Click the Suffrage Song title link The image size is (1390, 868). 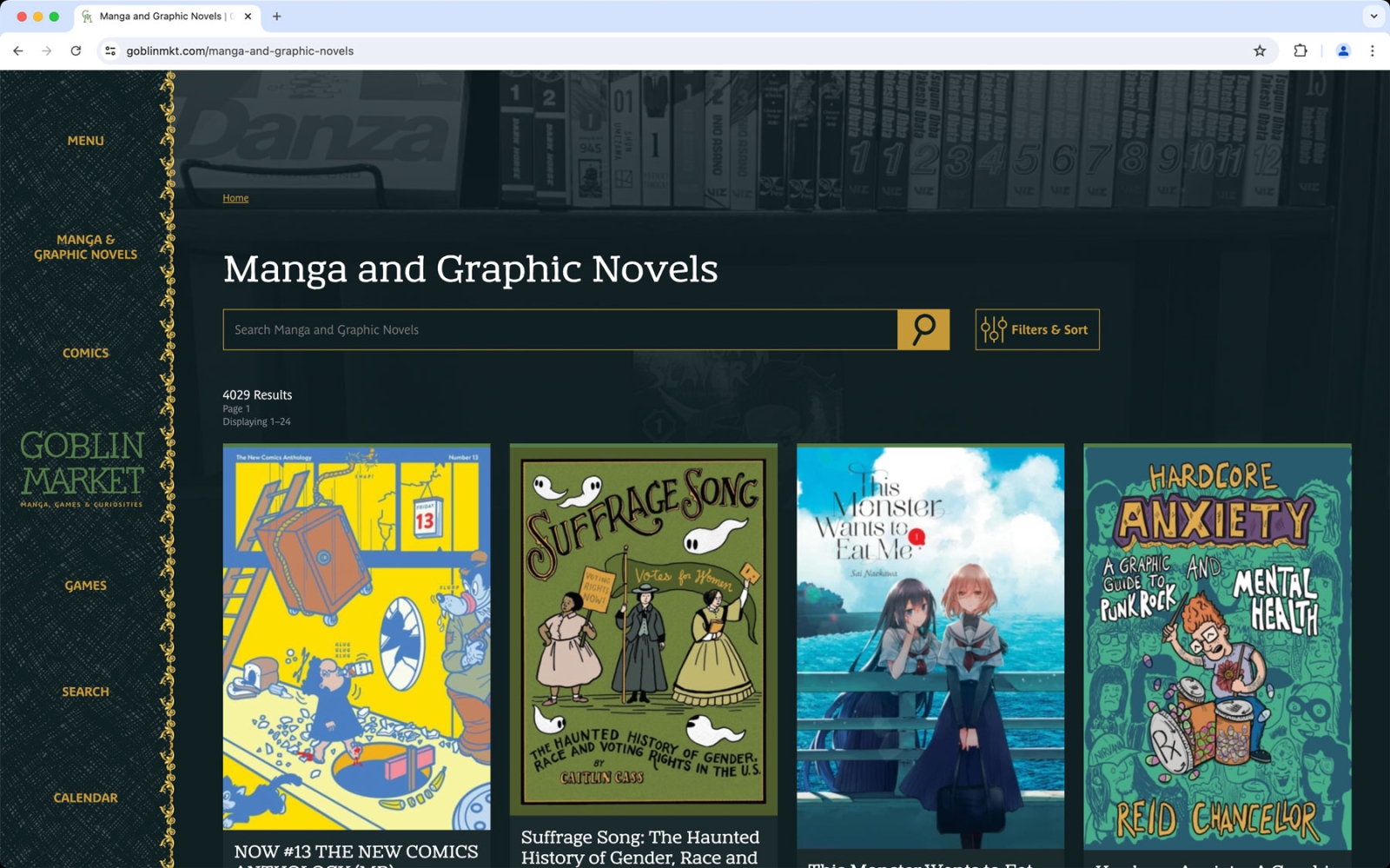[x=640, y=848]
